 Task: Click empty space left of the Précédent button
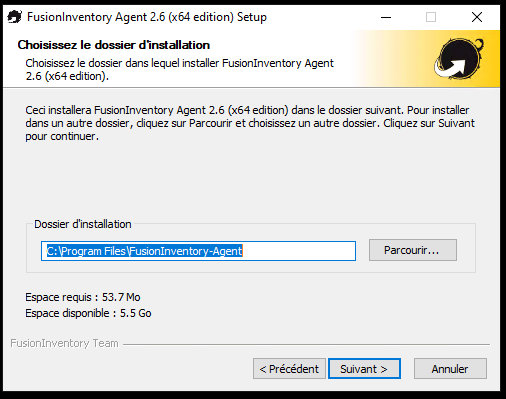130,369
